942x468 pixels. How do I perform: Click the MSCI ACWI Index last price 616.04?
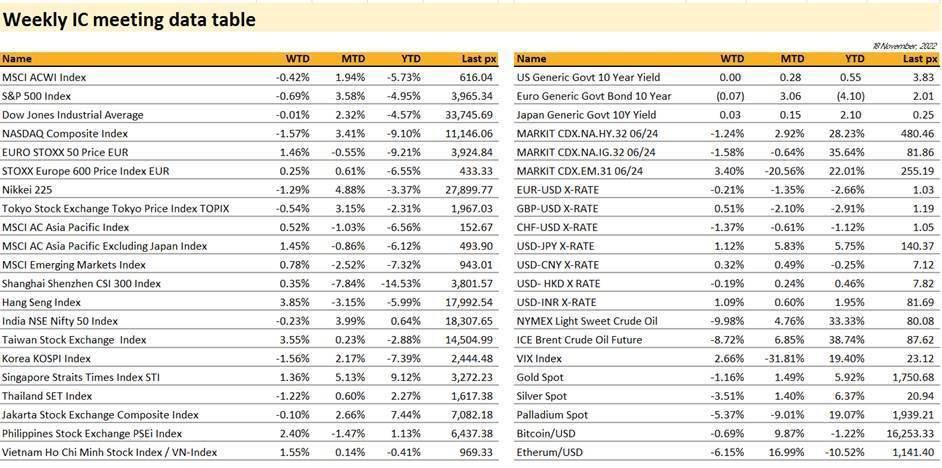[x=477, y=78]
